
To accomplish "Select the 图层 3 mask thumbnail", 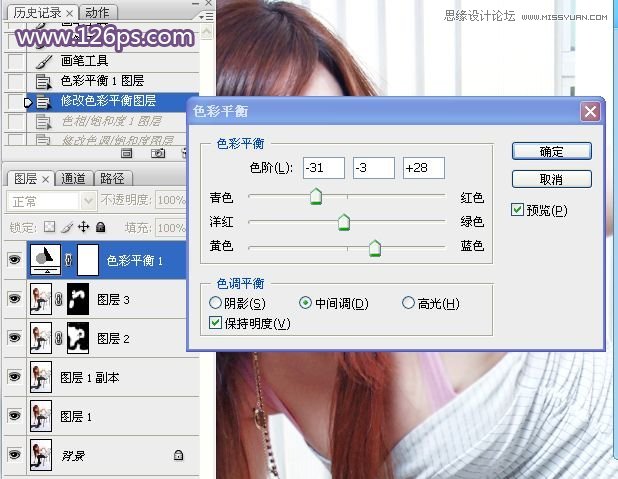I will [78, 299].
